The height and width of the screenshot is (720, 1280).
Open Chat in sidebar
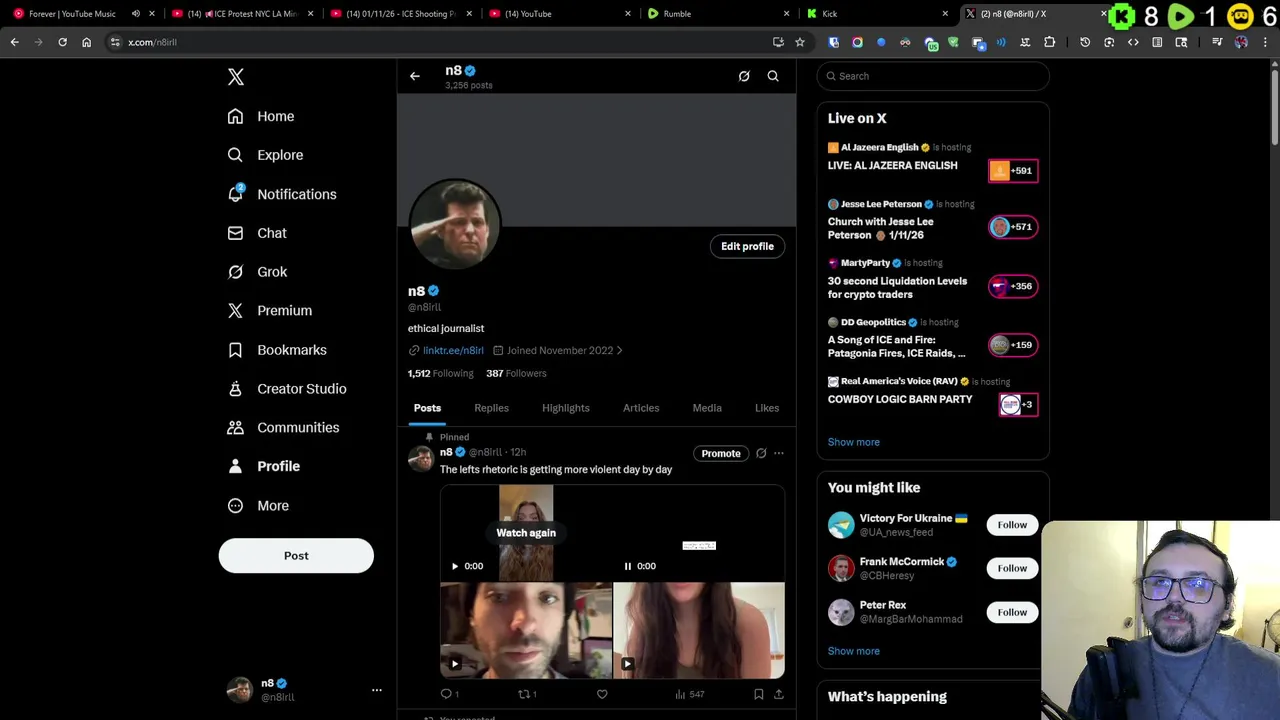[257, 233]
